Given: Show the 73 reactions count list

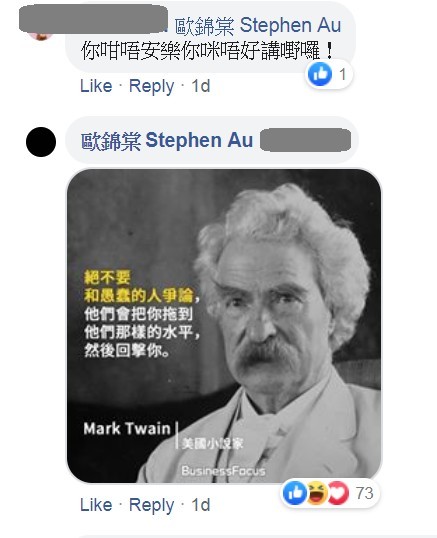Looking at the screenshot, I should click(x=364, y=493).
